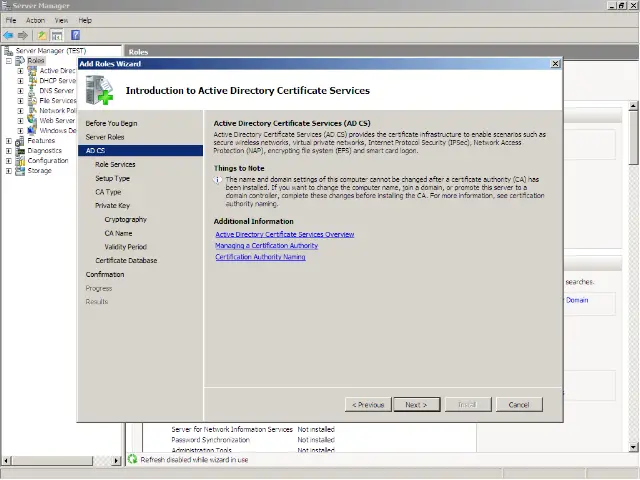640x480 pixels.
Task: Go to CA Type wizard step
Action: click(x=108, y=192)
